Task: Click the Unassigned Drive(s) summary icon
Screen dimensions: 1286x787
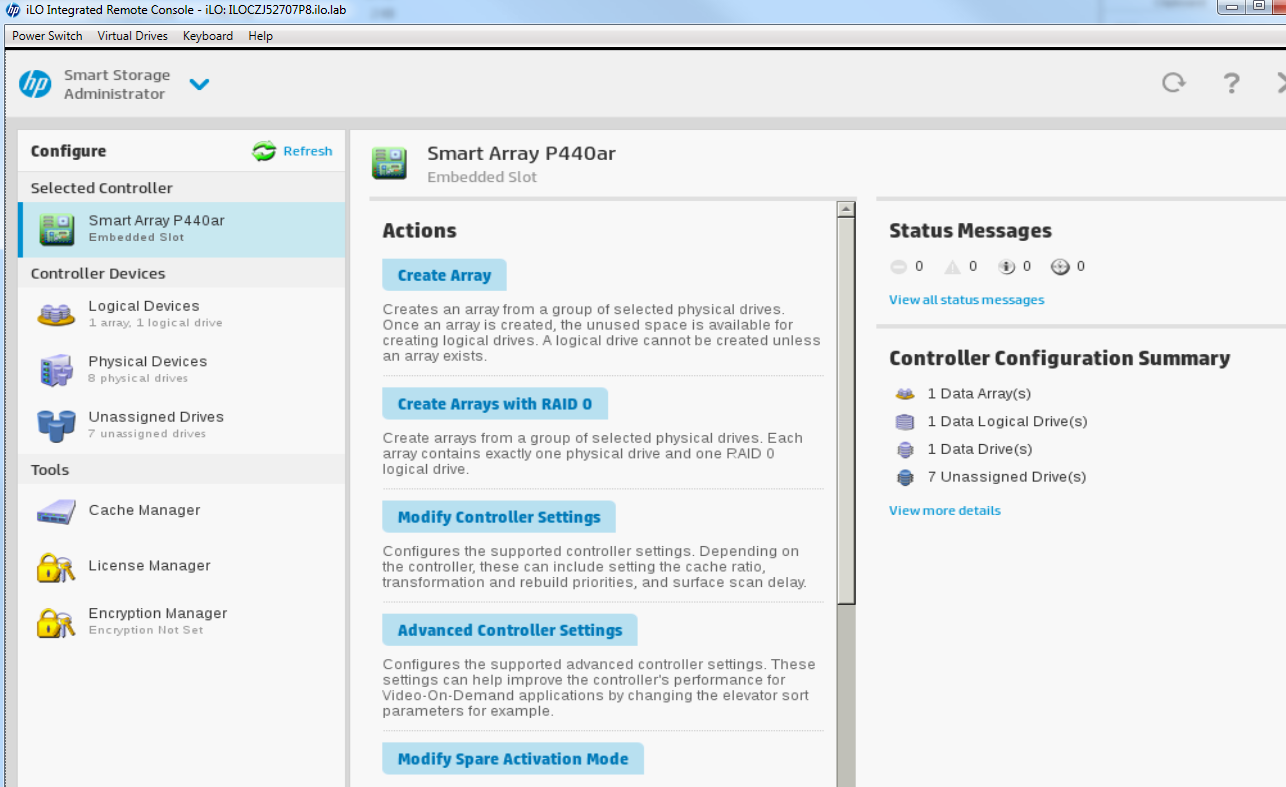Action: (905, 478)
